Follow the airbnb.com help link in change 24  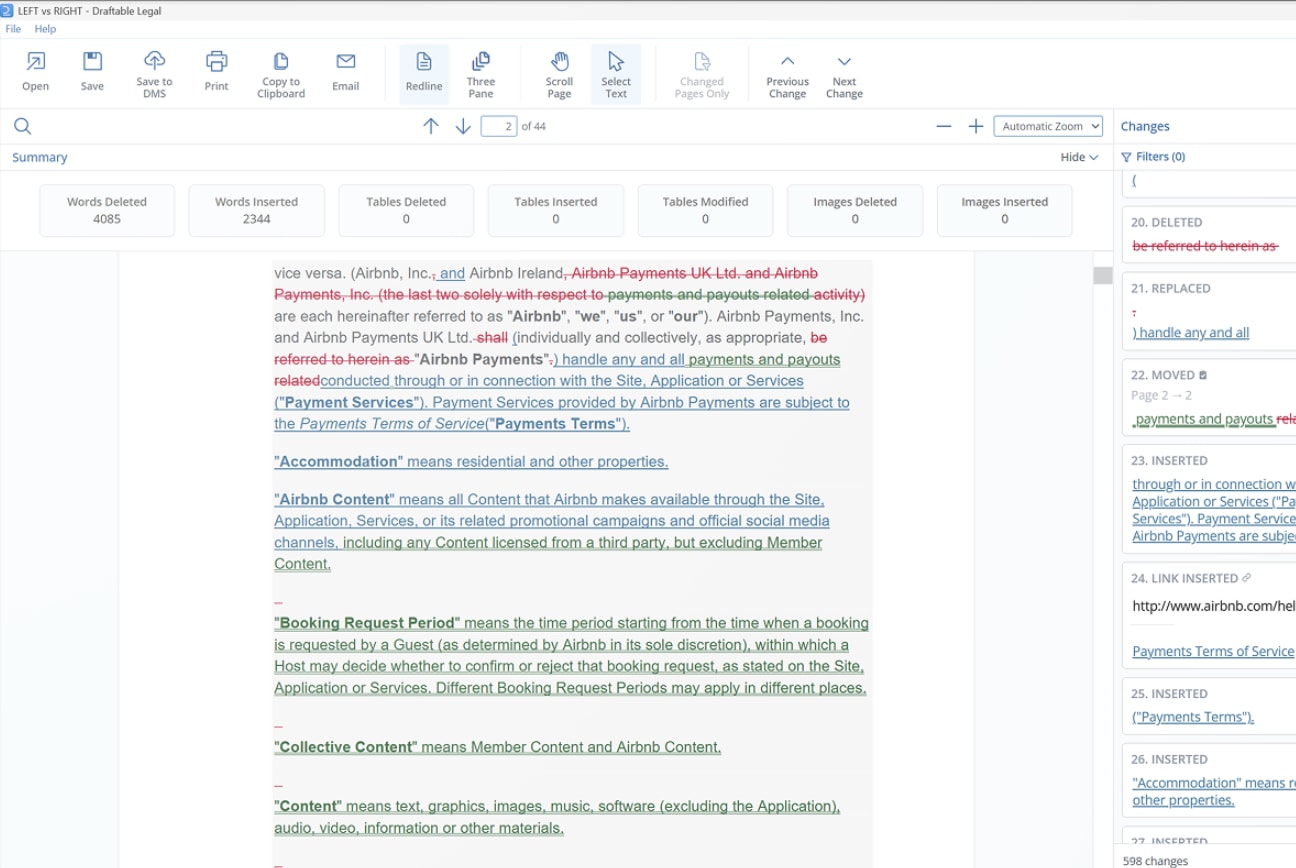[x=1213, y=604]
